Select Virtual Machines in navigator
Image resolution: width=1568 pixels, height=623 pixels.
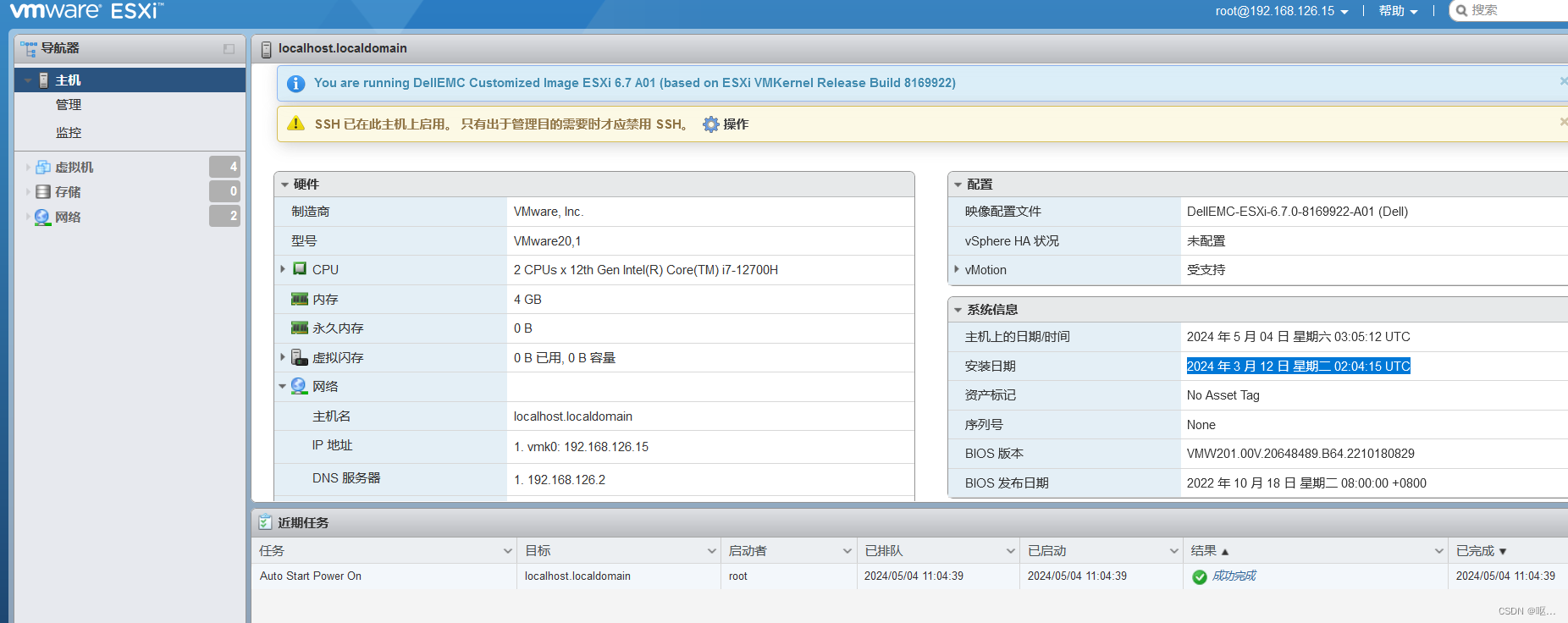(x=75, y=168)
